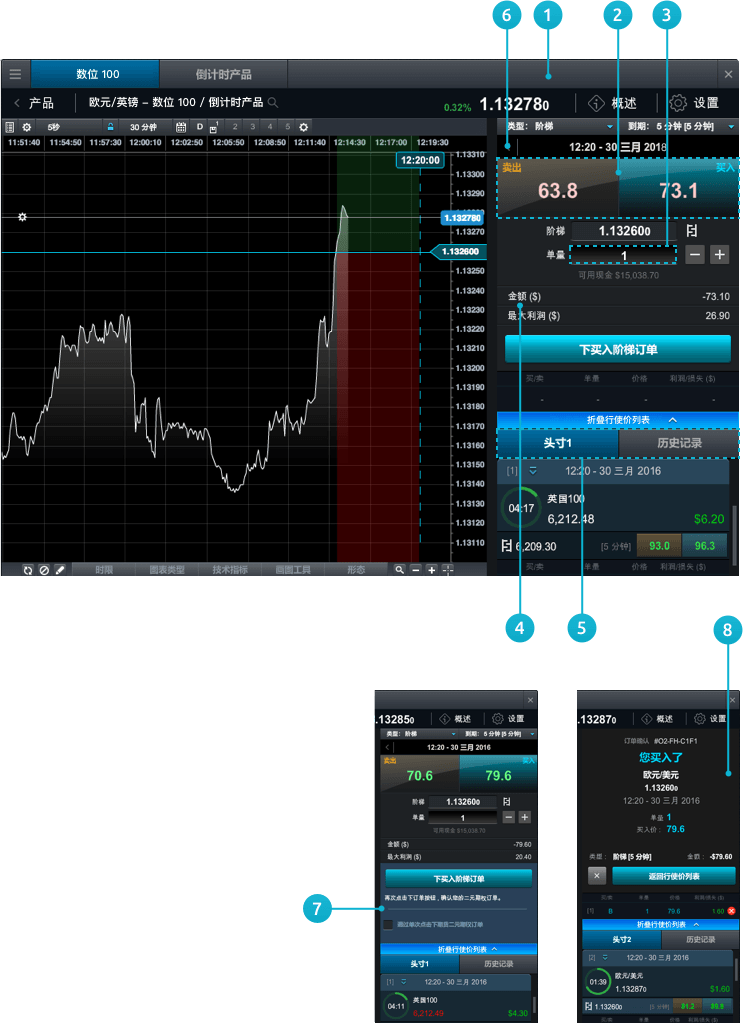The height and width of the screenshot is (1023, 743).
Task: Click the chart zoom magnifier icon
Action: tap(400, 570)
